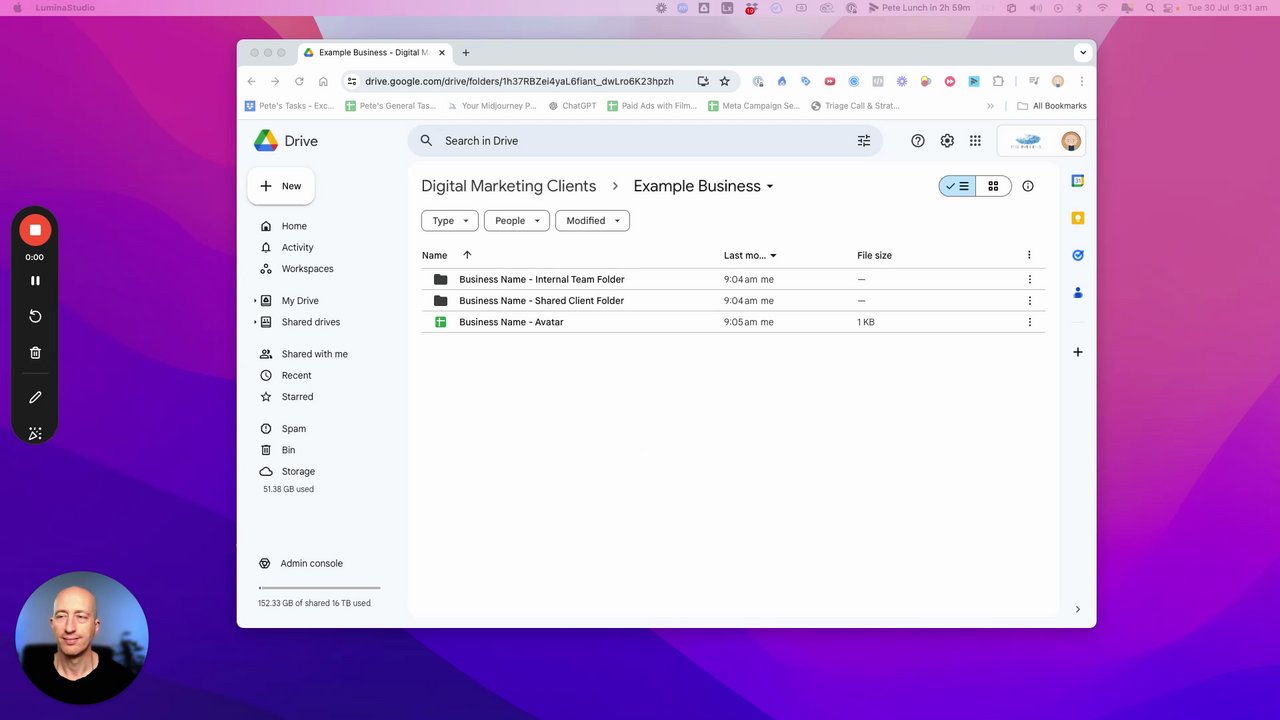Image resolution: width=1280 pixels, height=720 pixels.
Task: Open the ChatGPT bookmark
Action: click(572, 106)
